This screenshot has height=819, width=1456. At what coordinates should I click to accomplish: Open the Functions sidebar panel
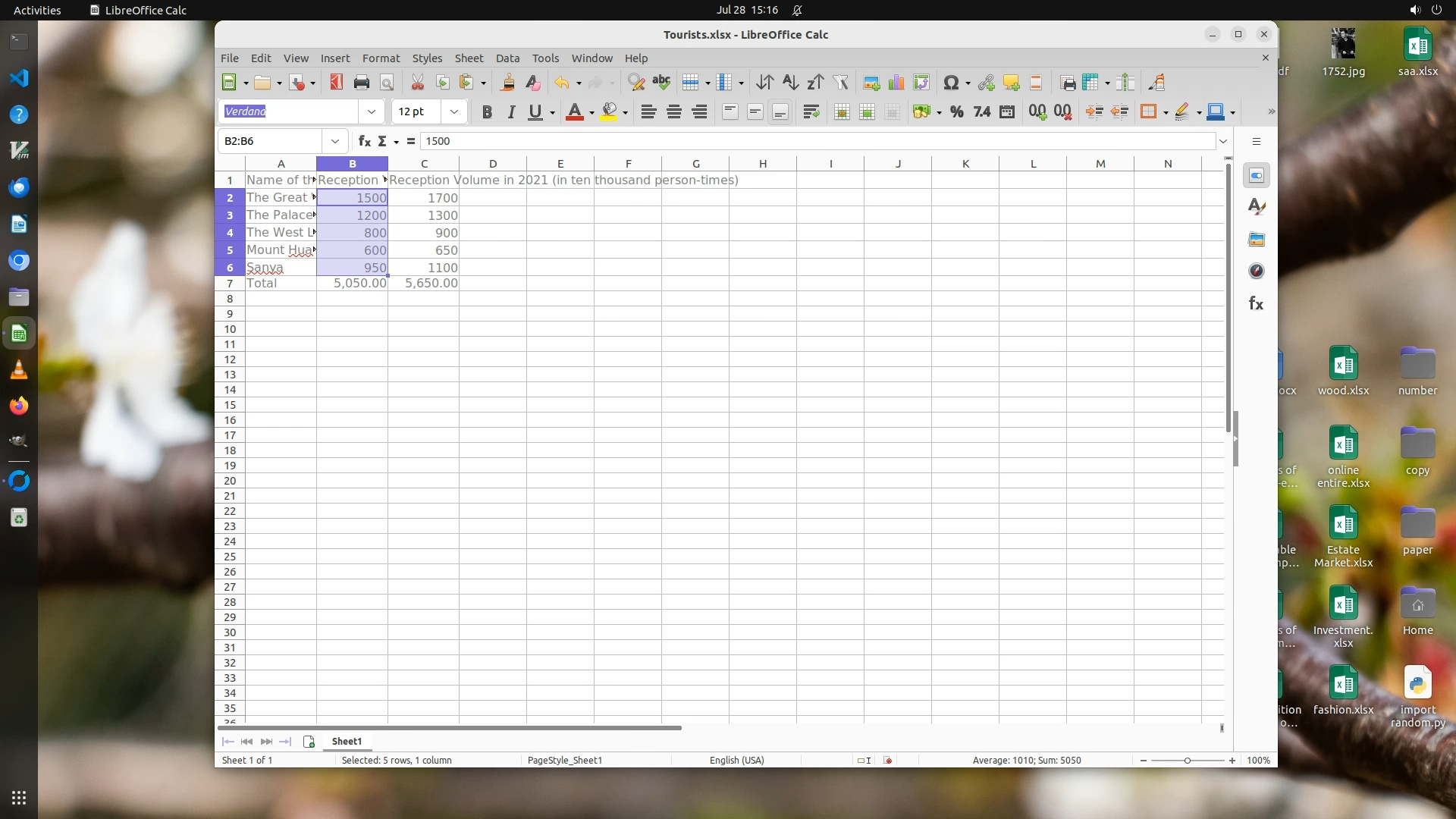(x=1256, y=304)
